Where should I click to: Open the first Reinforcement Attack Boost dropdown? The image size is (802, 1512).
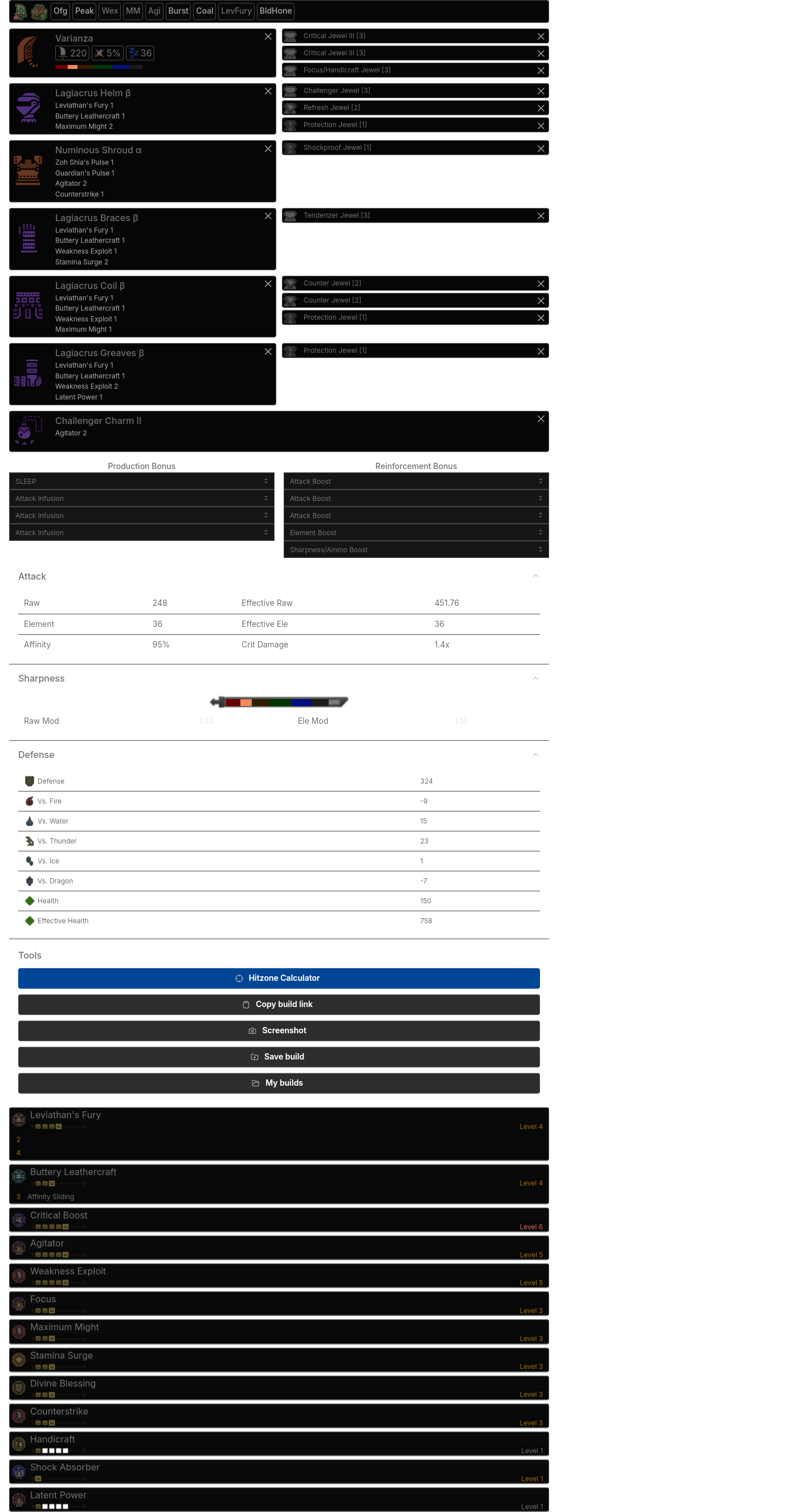416,482
